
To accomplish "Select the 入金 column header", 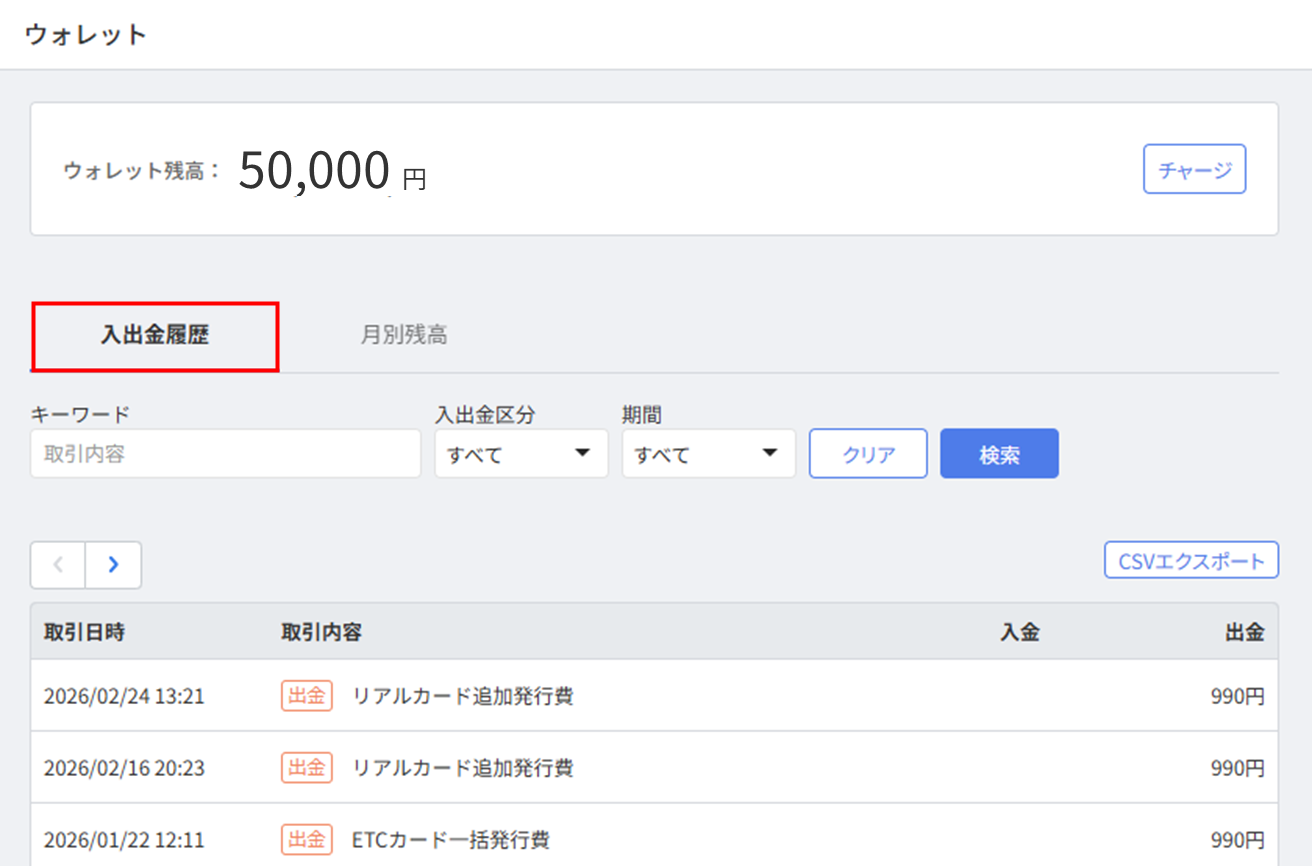I will point(1019,632).
